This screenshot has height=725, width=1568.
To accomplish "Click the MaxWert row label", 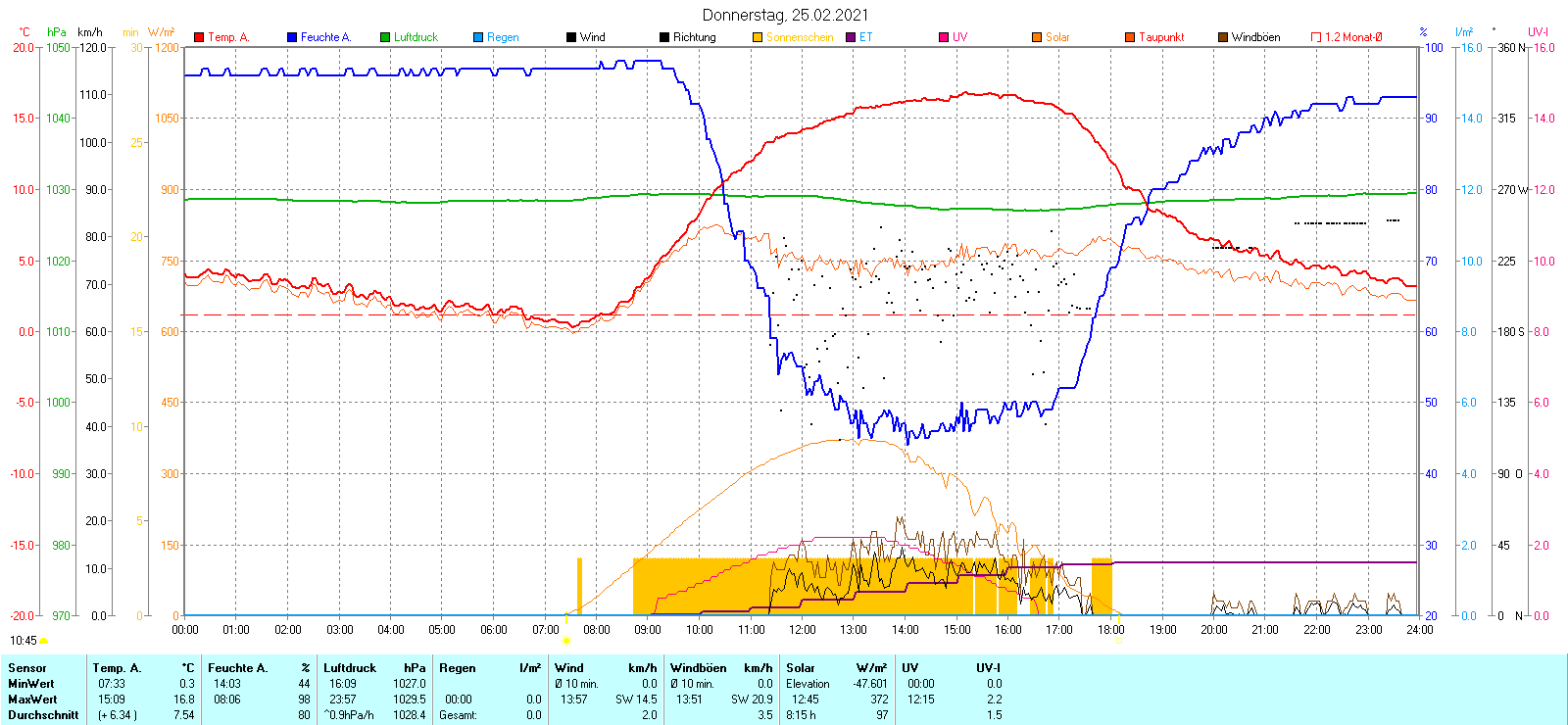I will click(32, 700).
